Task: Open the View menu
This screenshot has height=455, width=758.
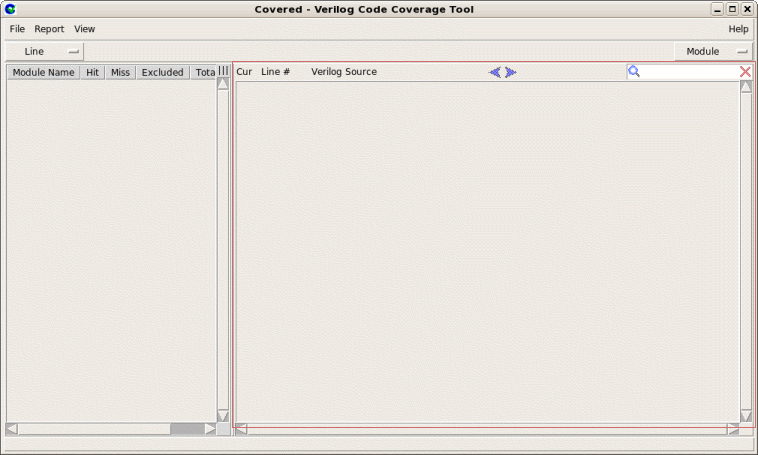Action: click(x=84, y=29)
